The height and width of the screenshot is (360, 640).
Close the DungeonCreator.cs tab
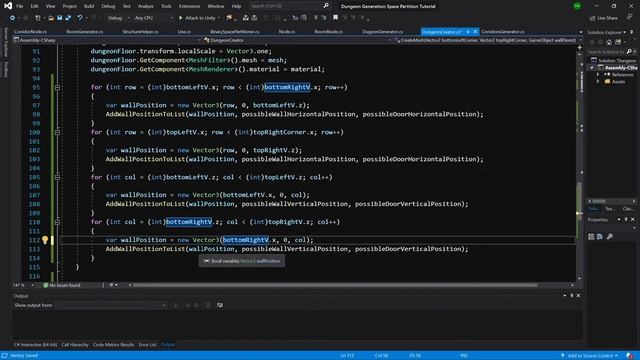point(475,31)
